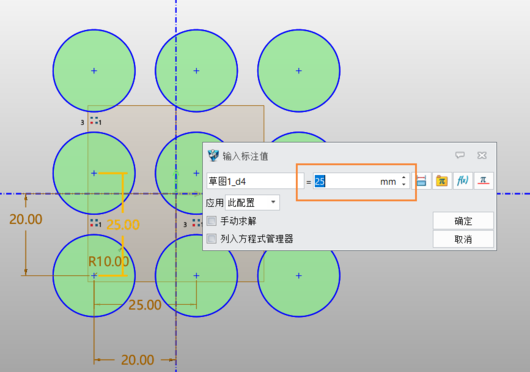Confirm with the 确定 button
530x372 pixels.
click(x=463, y=221)
